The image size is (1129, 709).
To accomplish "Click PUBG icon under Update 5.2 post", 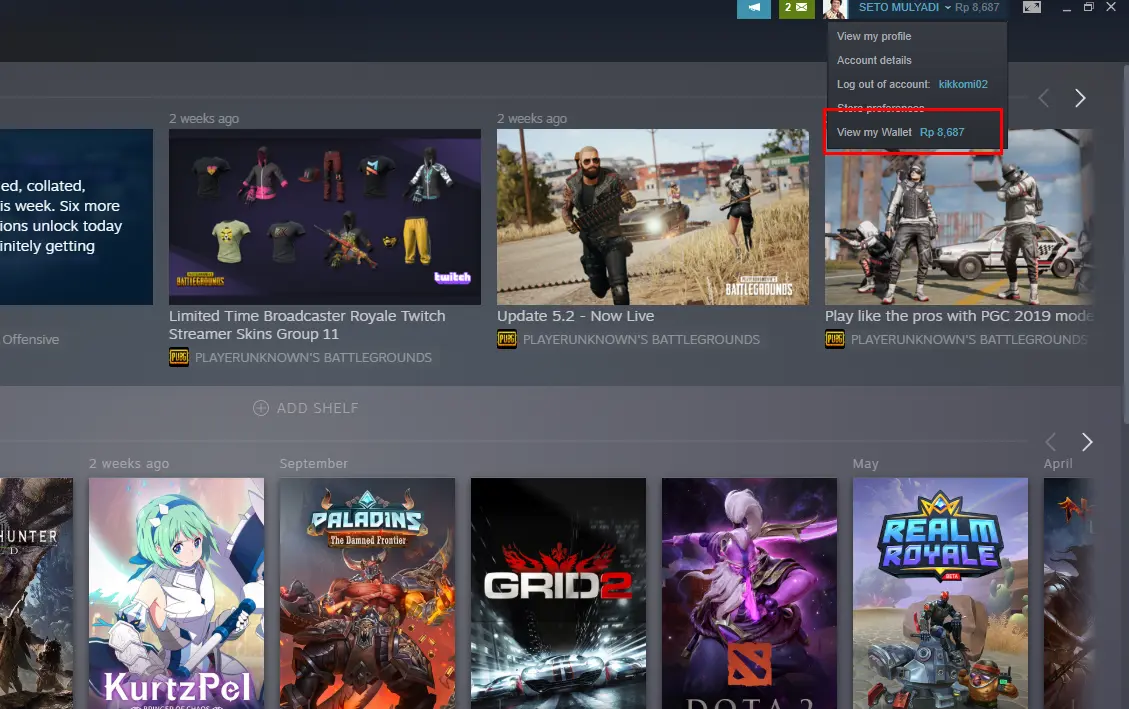I will click(x=507, y=340).
